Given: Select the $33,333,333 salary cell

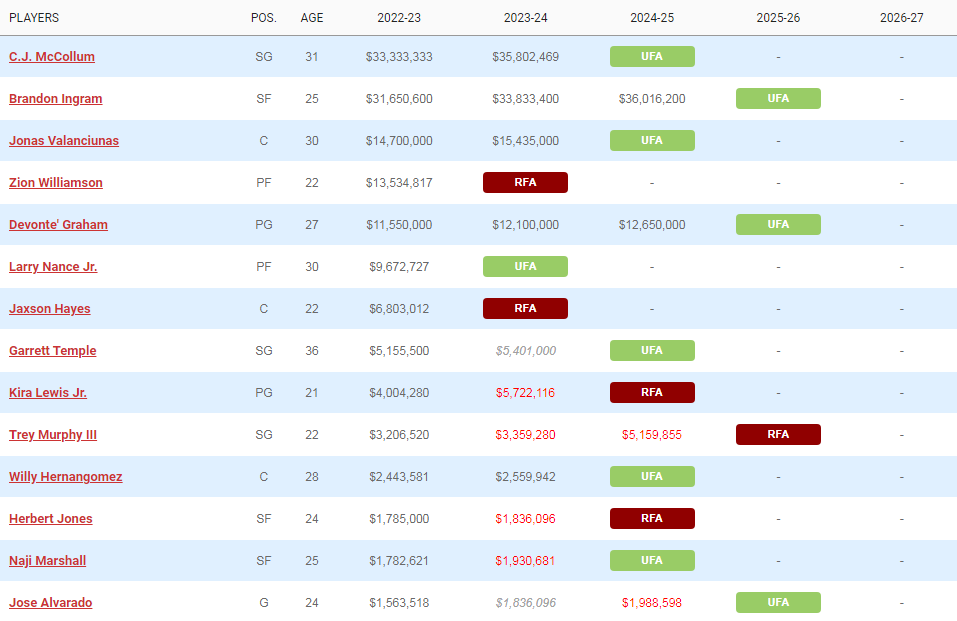Looking at the screenshot, I should click(399, 57).
